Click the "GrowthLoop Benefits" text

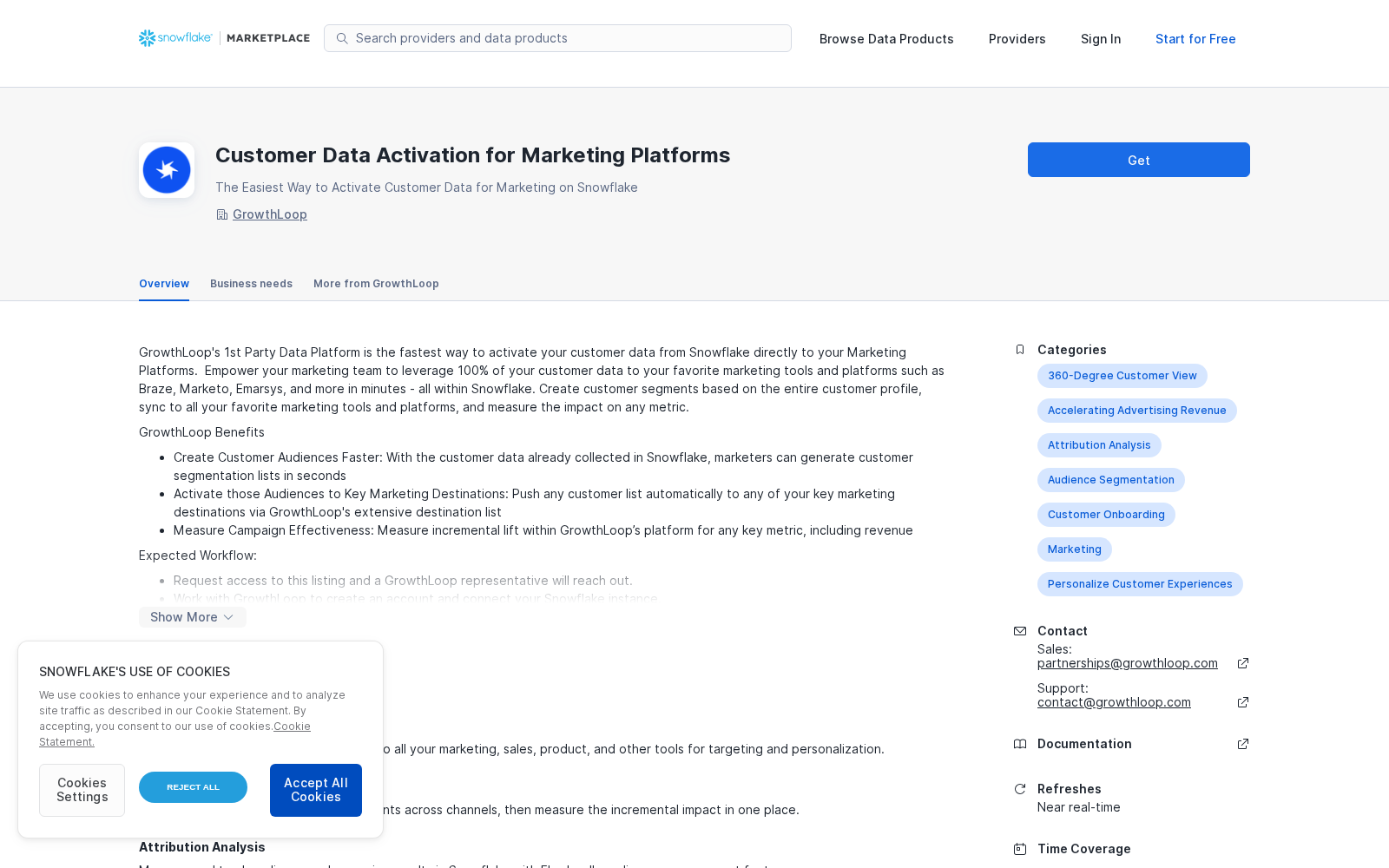201,432
